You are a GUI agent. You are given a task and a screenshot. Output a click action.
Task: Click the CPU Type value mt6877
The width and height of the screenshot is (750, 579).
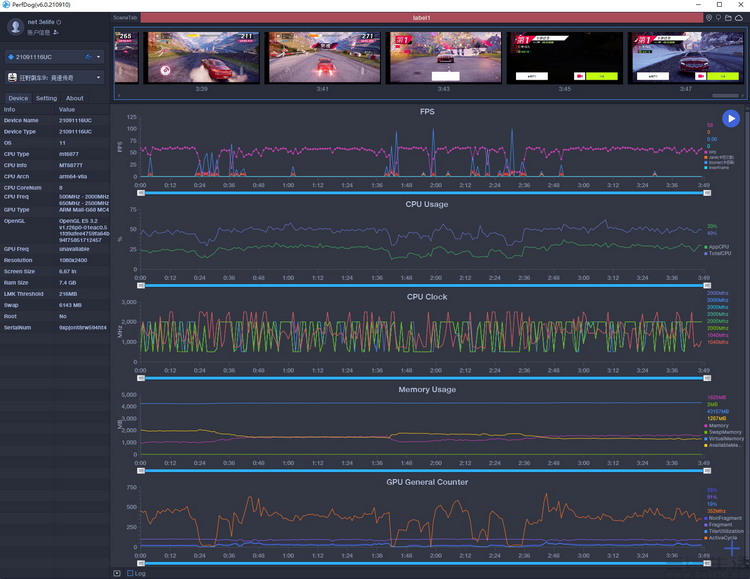[69, 154]
